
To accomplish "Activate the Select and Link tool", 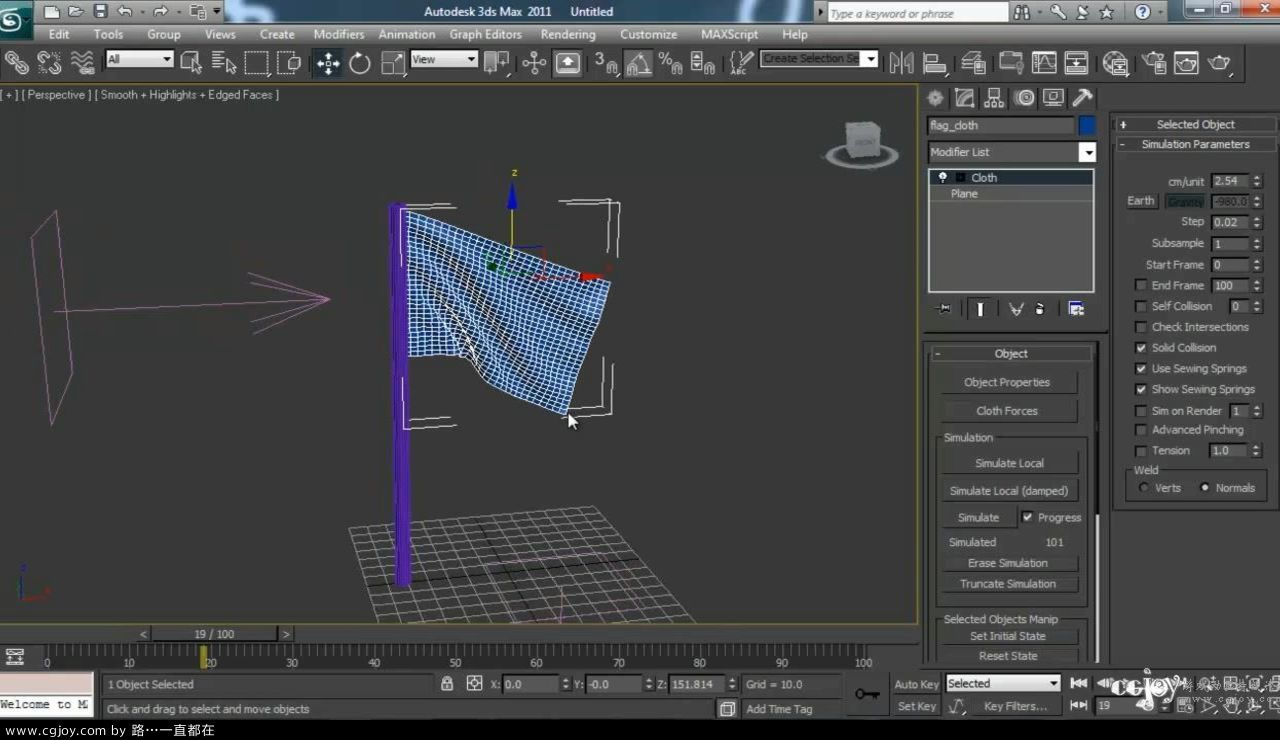I will tap(17, 63).
